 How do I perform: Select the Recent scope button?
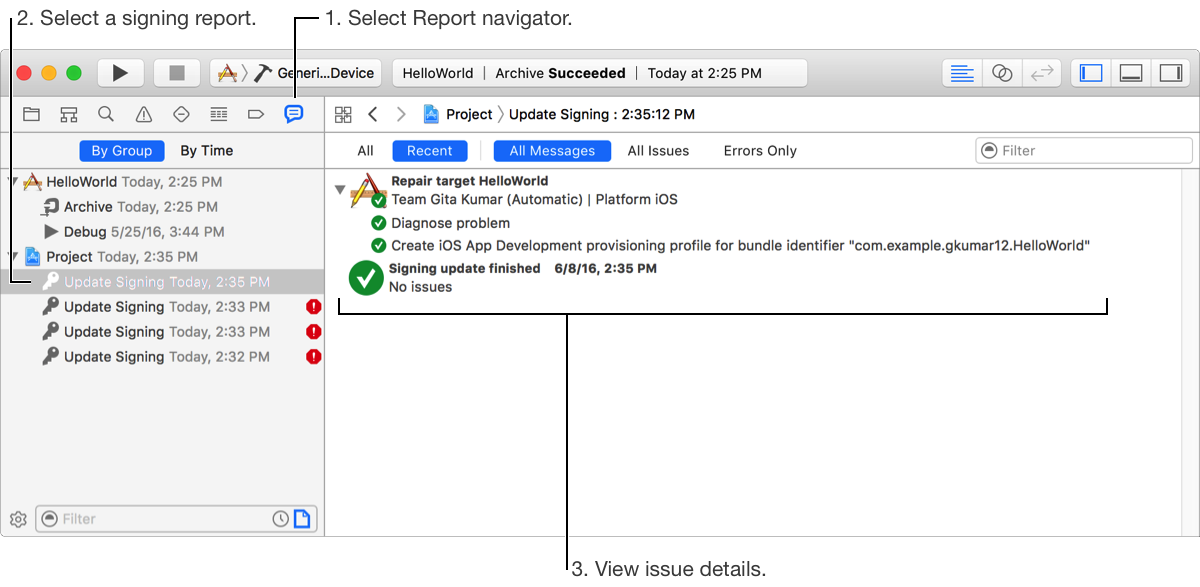pyautogui.click(x=430, y=151)
